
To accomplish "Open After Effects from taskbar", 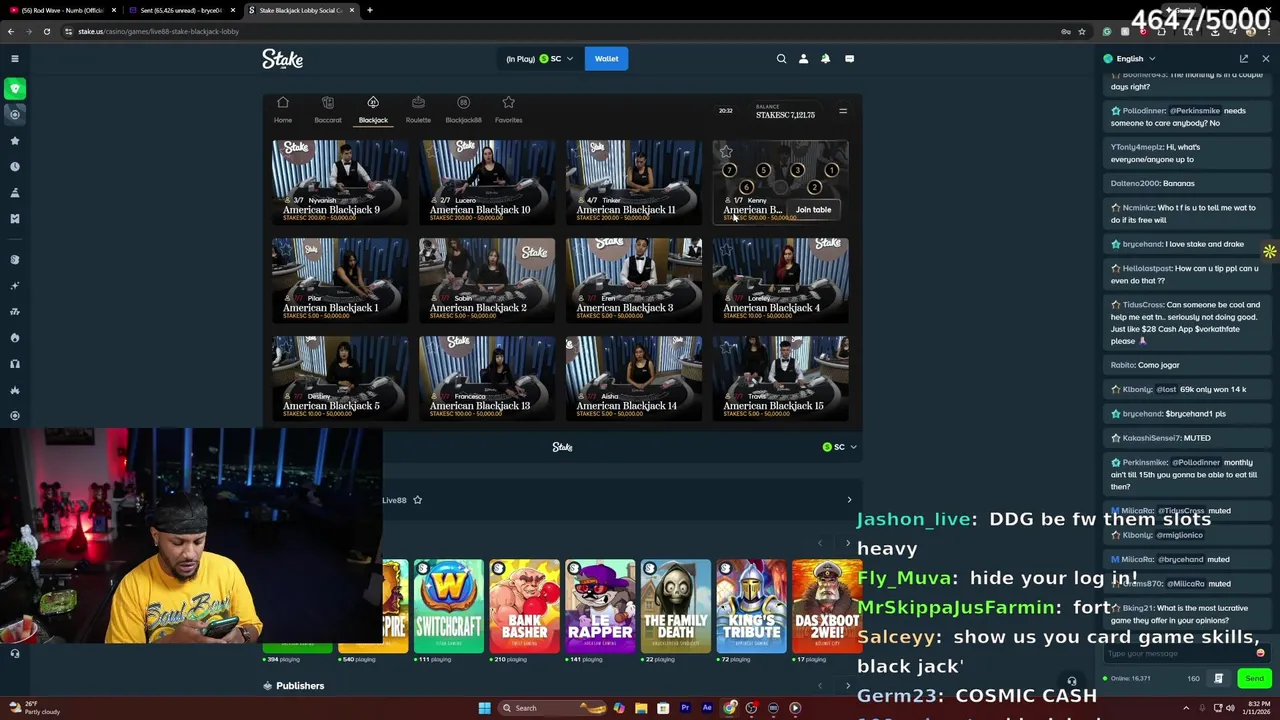I will [x=707, y=708].
